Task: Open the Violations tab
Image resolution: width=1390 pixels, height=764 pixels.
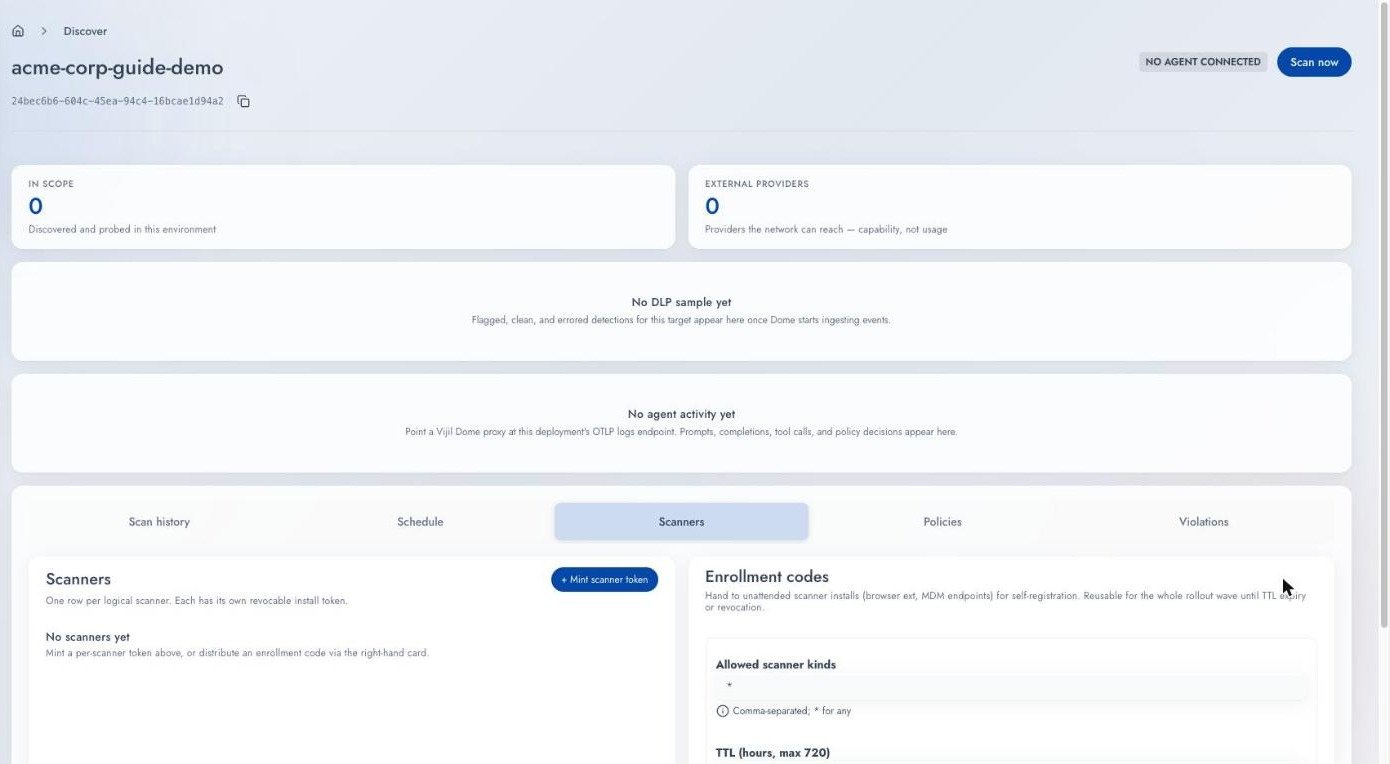Action: click(1203, 521)
